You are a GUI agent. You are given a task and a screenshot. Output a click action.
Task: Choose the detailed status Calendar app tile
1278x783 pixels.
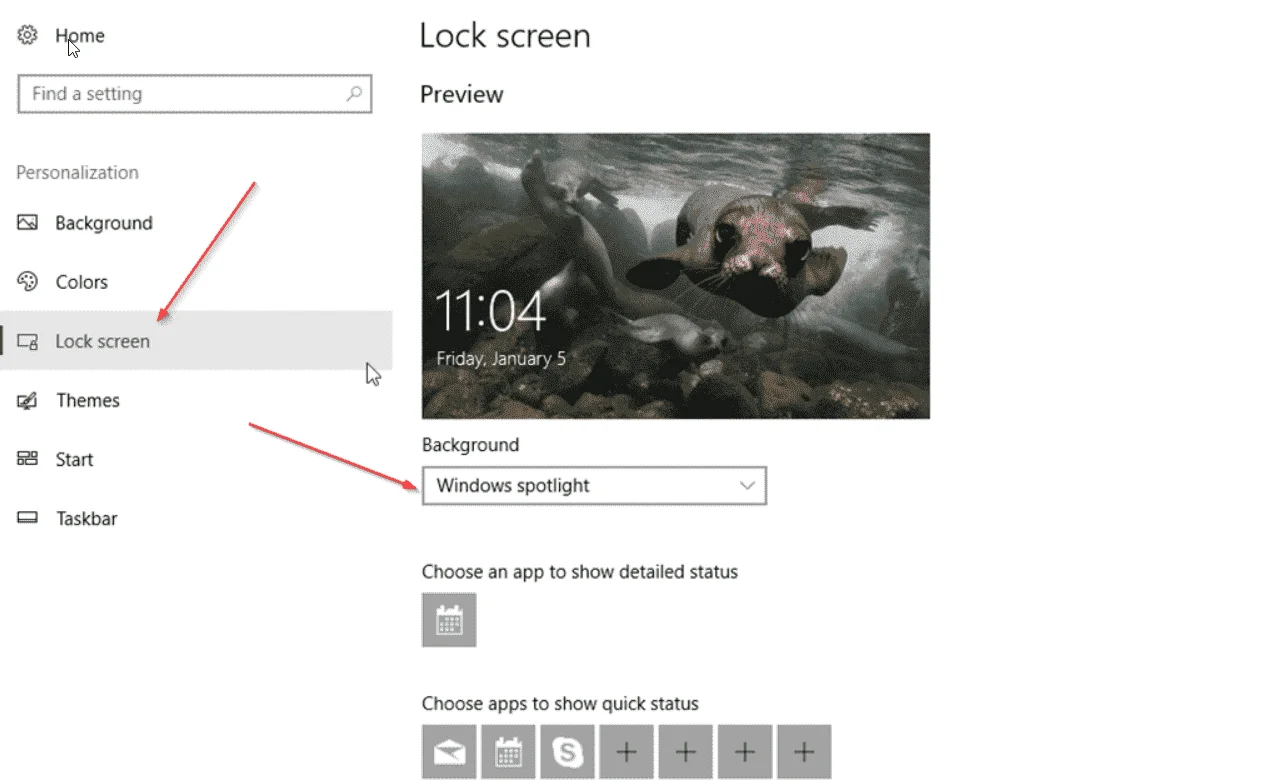tap(449, 620)
